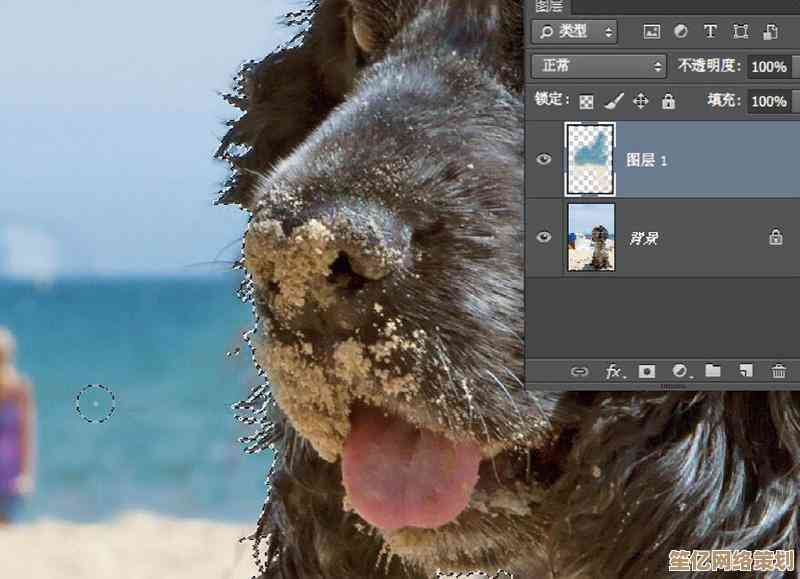800x579 pixels.
Task: Open the 类型 filter type dropdown
Action: (x=577, y=32)
